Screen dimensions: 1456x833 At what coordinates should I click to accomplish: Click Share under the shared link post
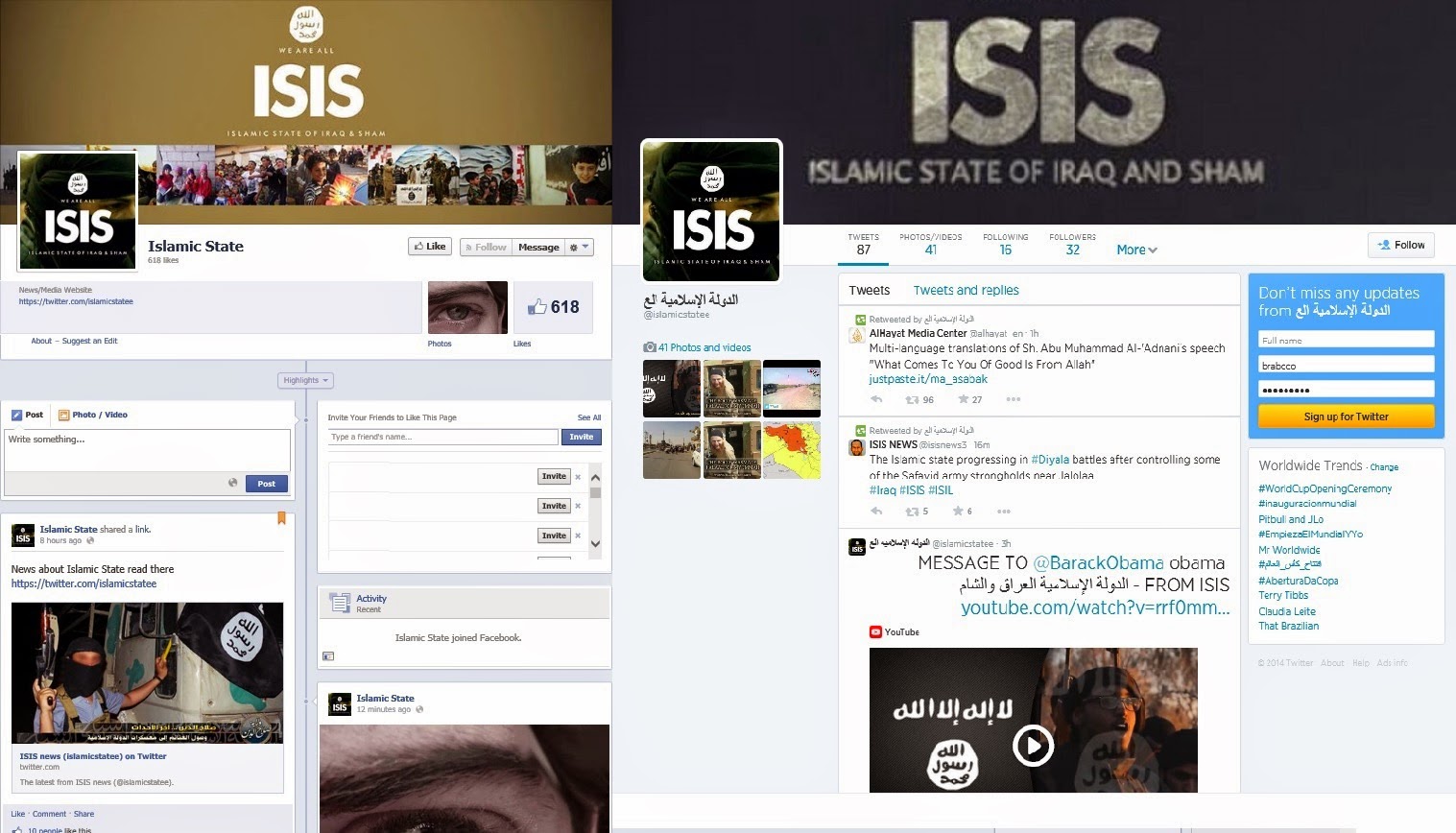(84, 814)
